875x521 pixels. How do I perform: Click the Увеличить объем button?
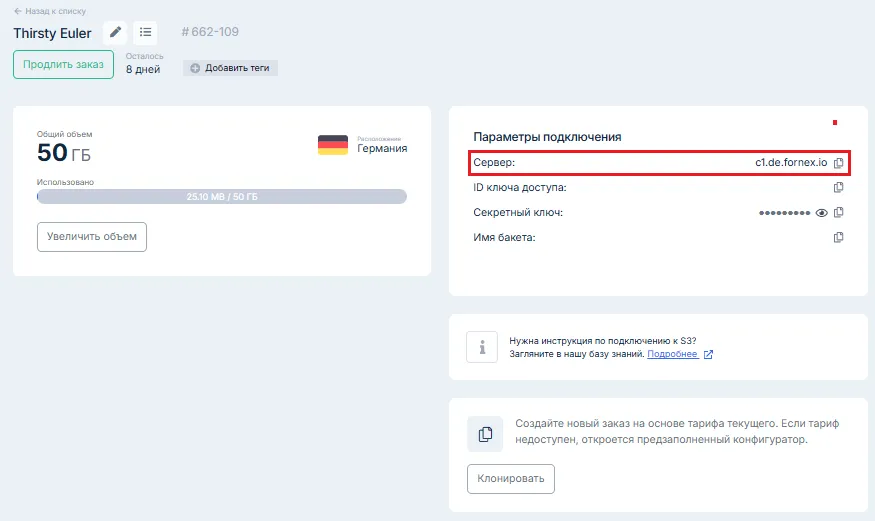pos(92,237)
